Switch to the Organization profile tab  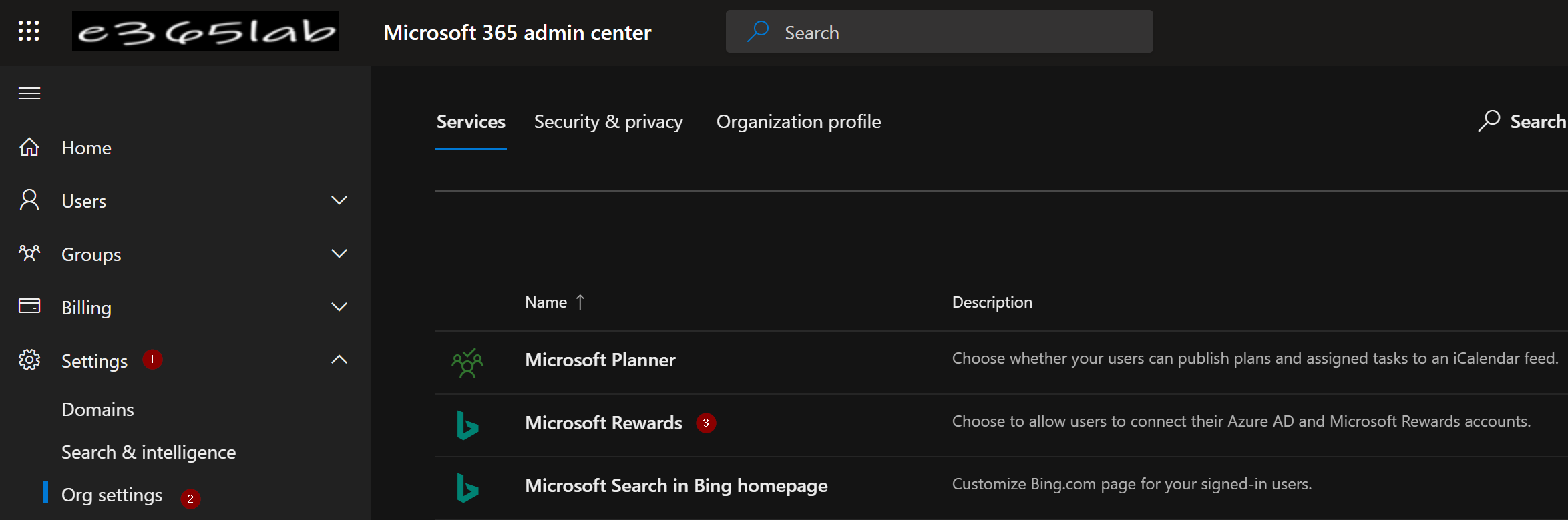tap(798, 122)
